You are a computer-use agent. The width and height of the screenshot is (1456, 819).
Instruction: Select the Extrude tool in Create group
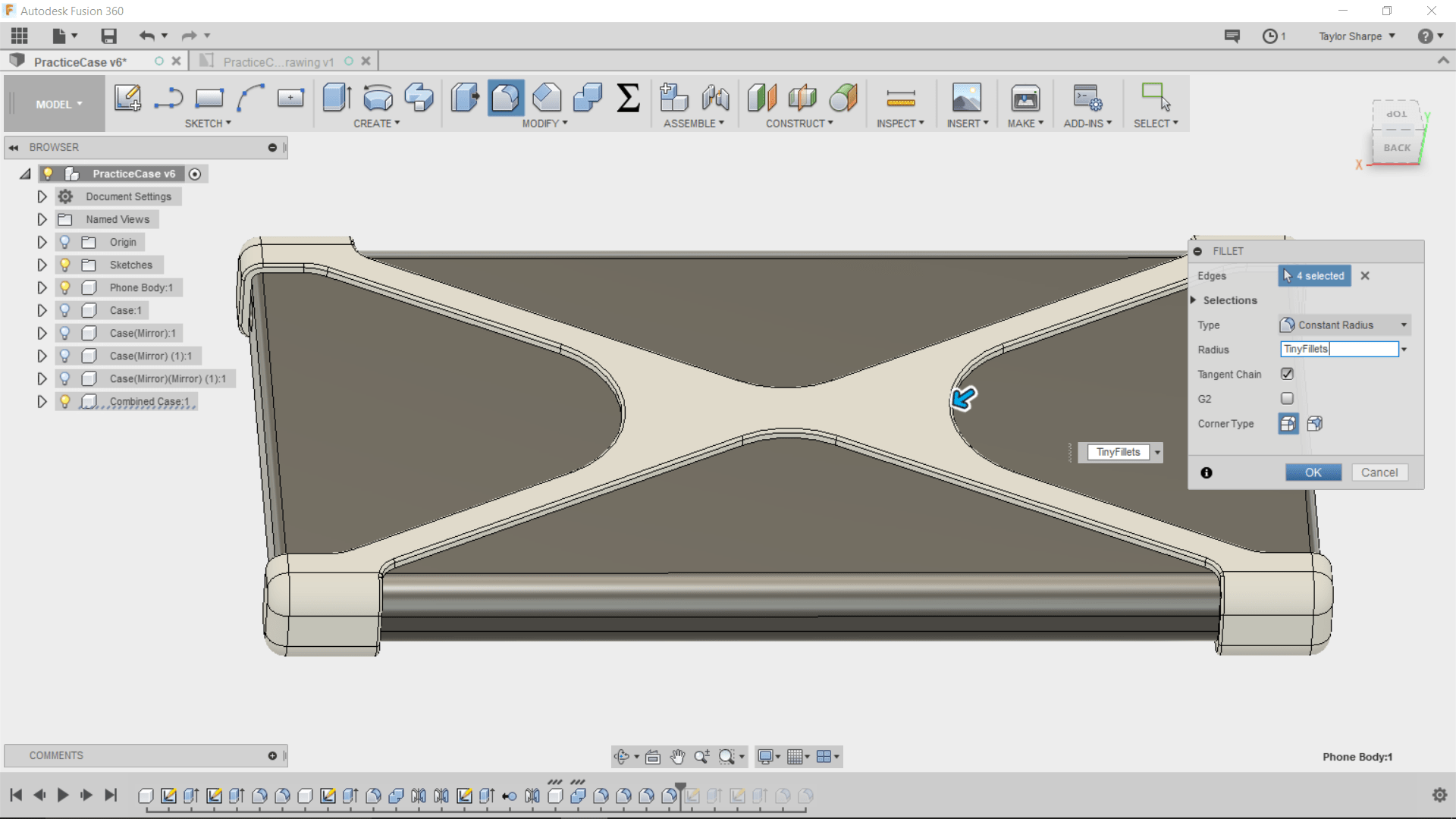click(336, 99)
